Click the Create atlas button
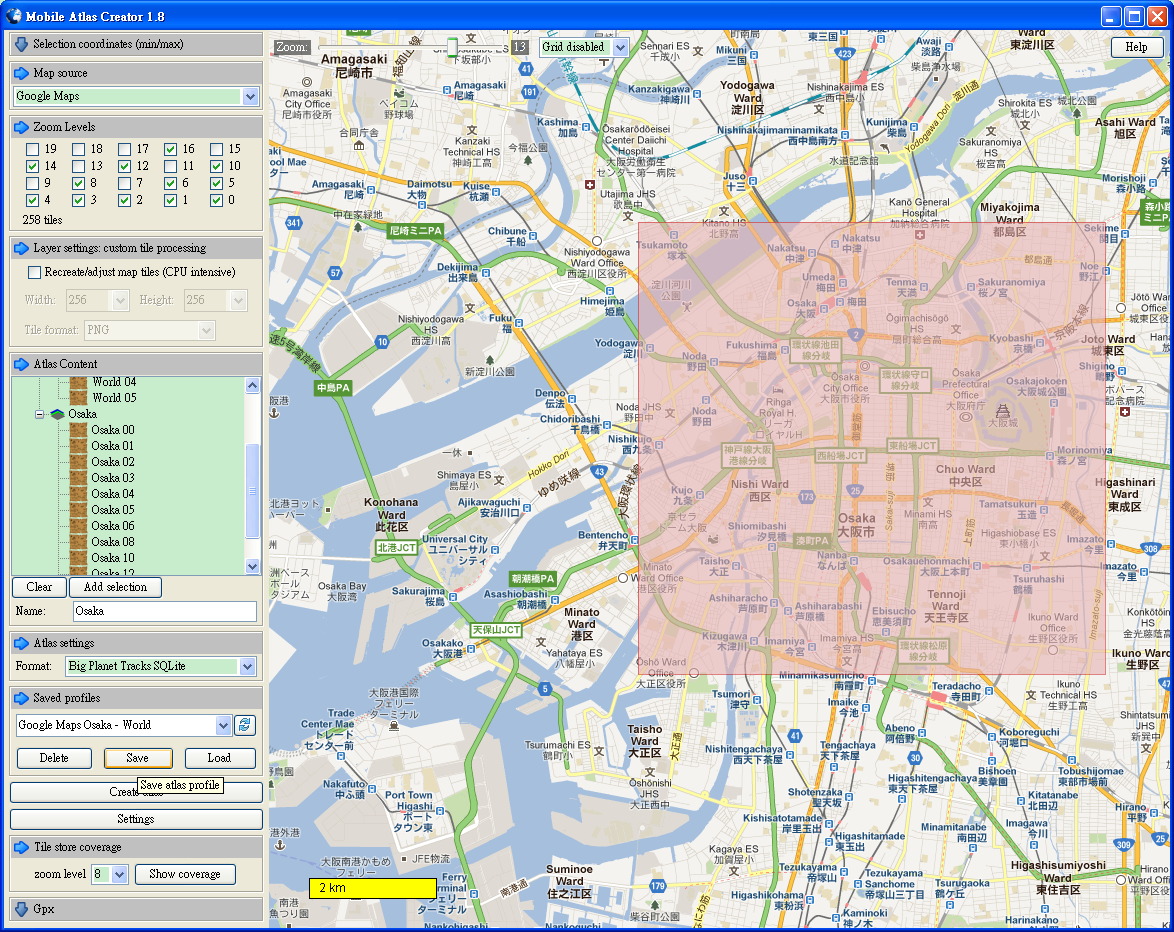The height and width of the screenshot is (932, 1174). click(x=136, y=792)
